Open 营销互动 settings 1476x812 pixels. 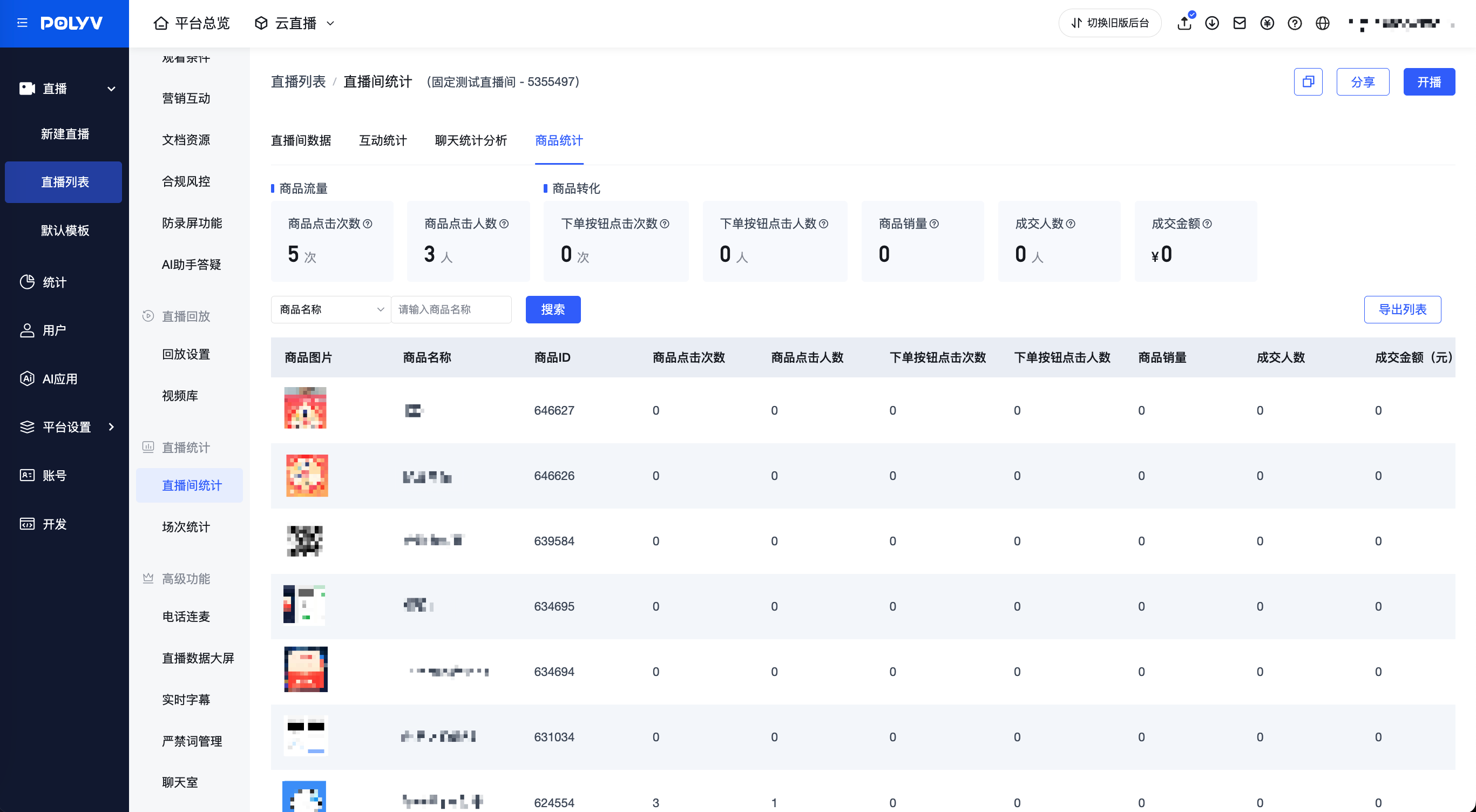click(x=186, y=98)
